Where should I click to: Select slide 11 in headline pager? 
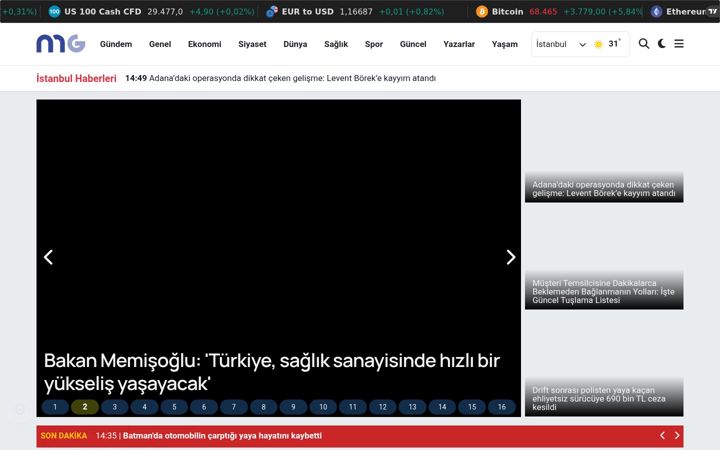tap(353, 407)
